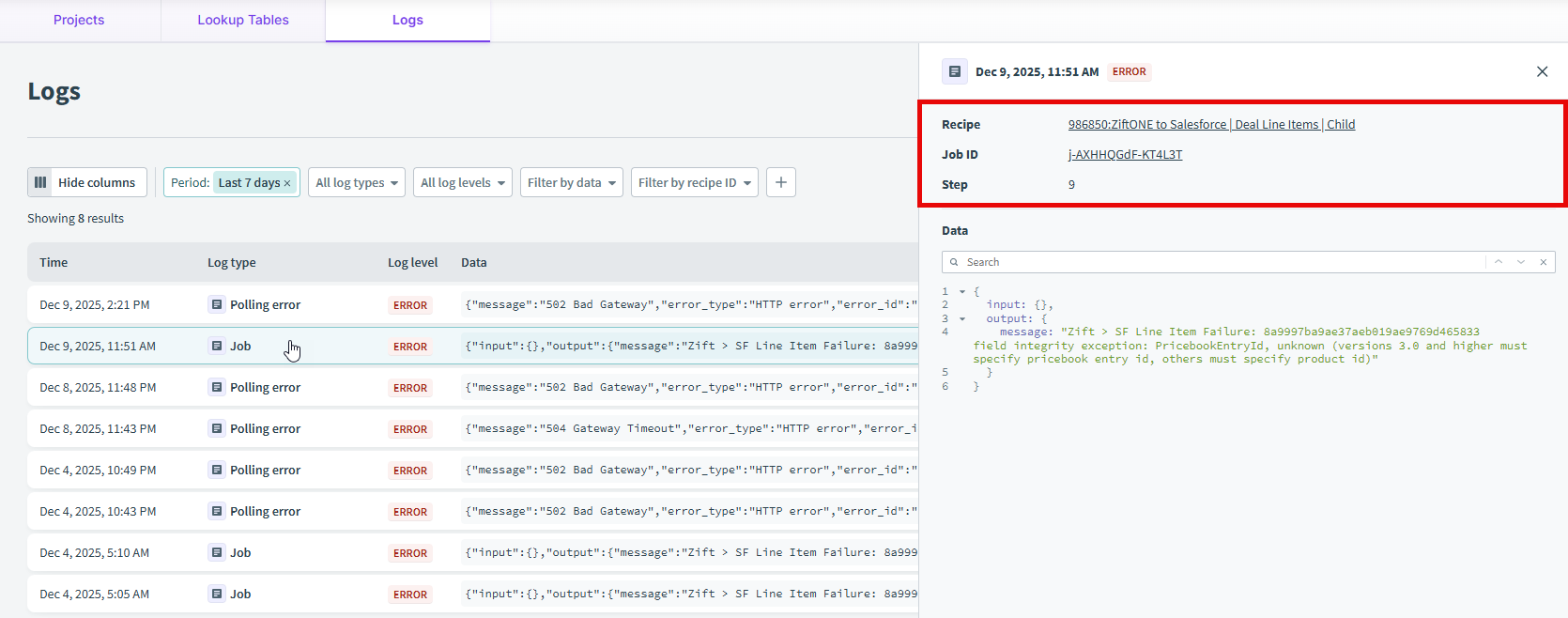Jump to previous search match arrow
The image size is (1568, 618).
pyautogui.click(x=1499, y=262)
